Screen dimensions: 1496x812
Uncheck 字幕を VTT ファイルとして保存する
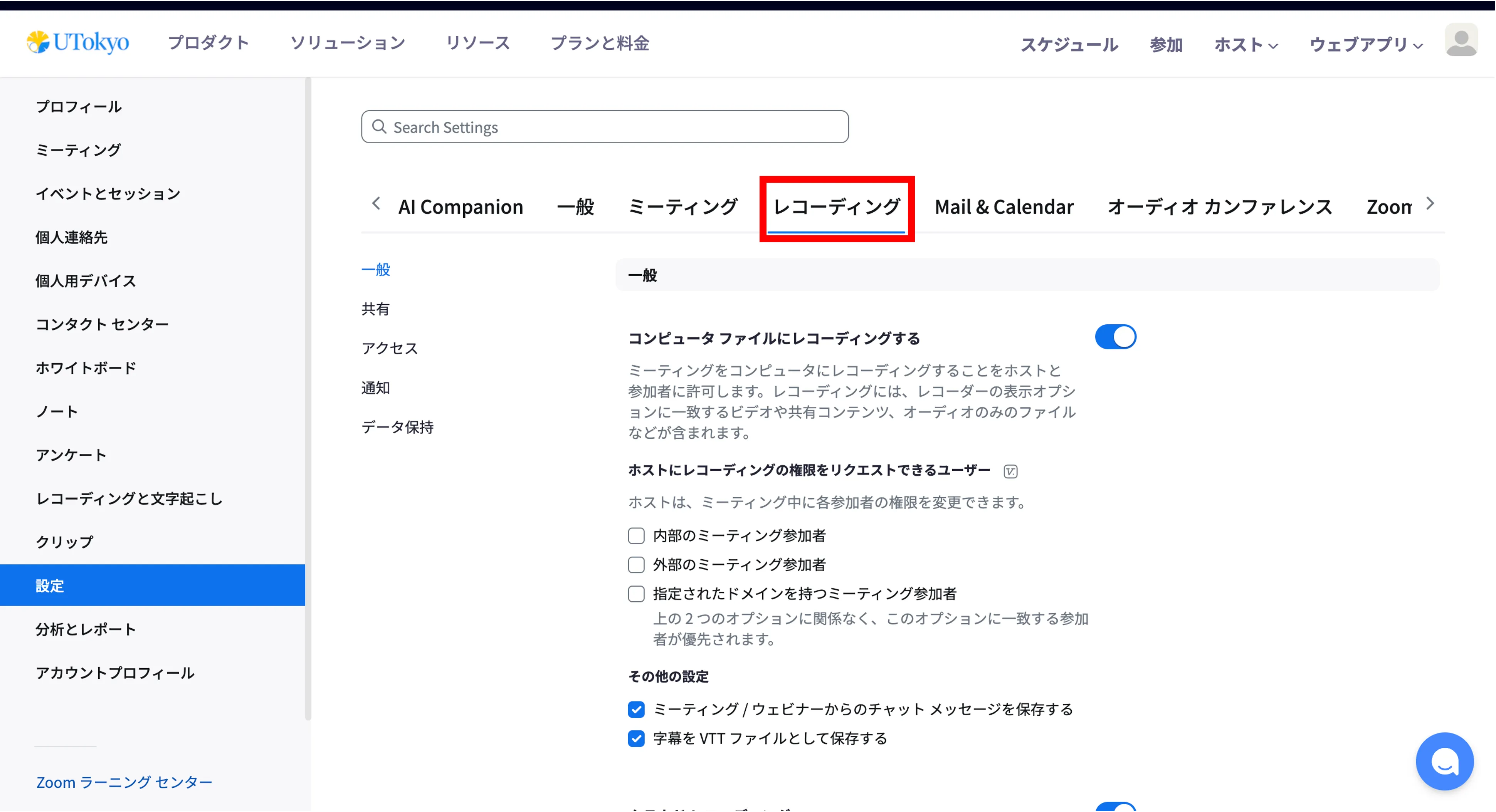[x=636, y=738]
